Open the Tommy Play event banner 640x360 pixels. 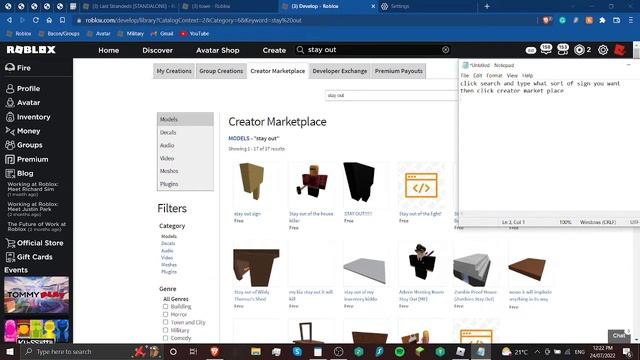point(36,295)
